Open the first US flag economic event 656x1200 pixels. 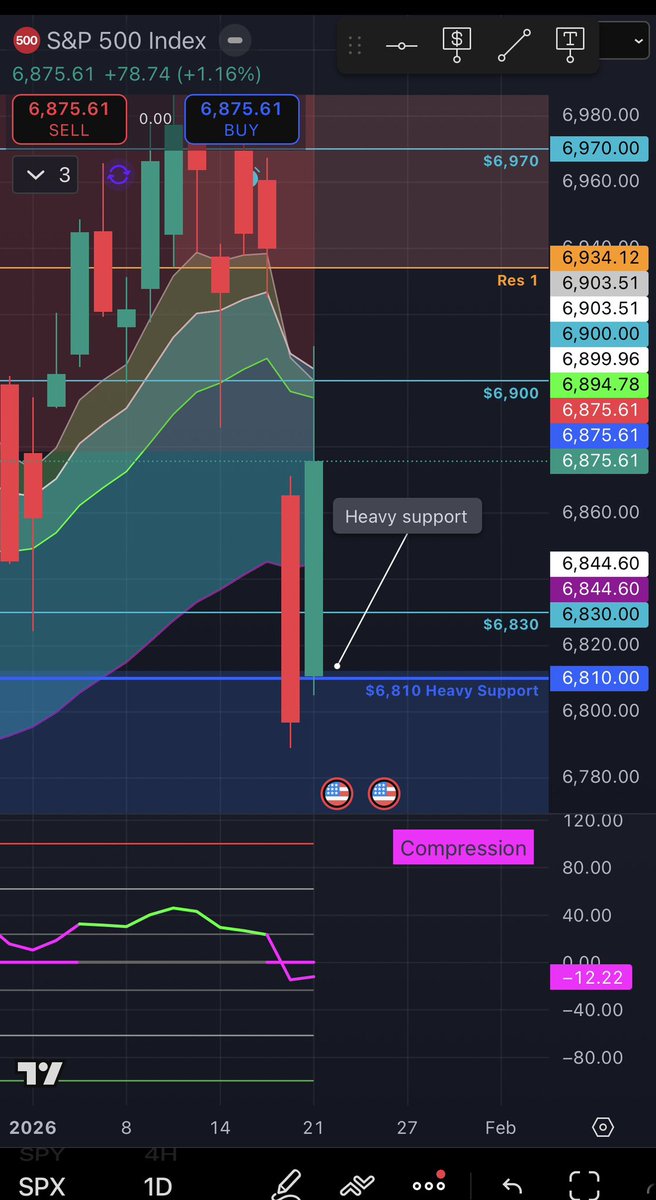click(337, 794)
